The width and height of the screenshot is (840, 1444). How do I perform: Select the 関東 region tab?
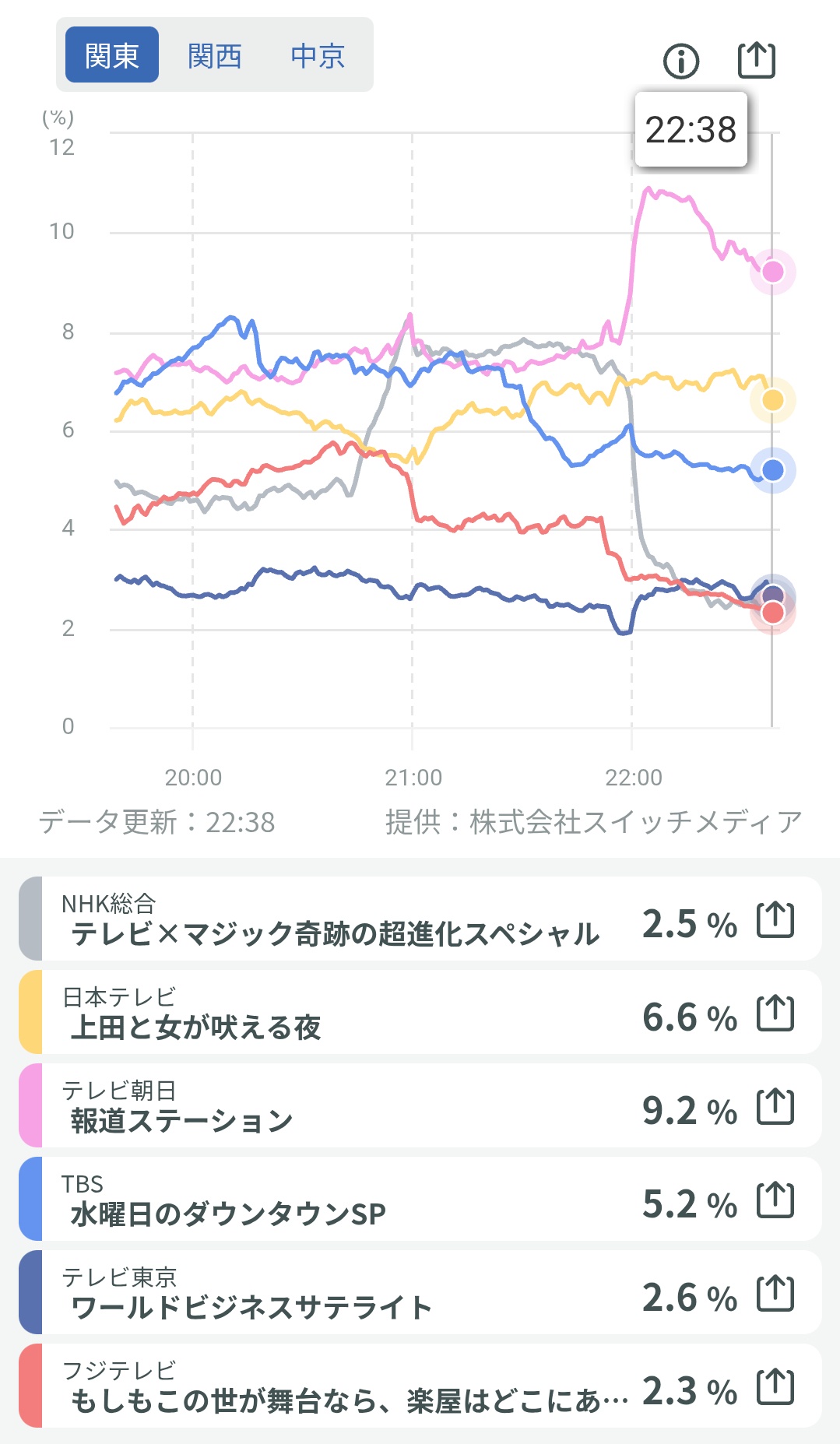(x=111, y=55)
